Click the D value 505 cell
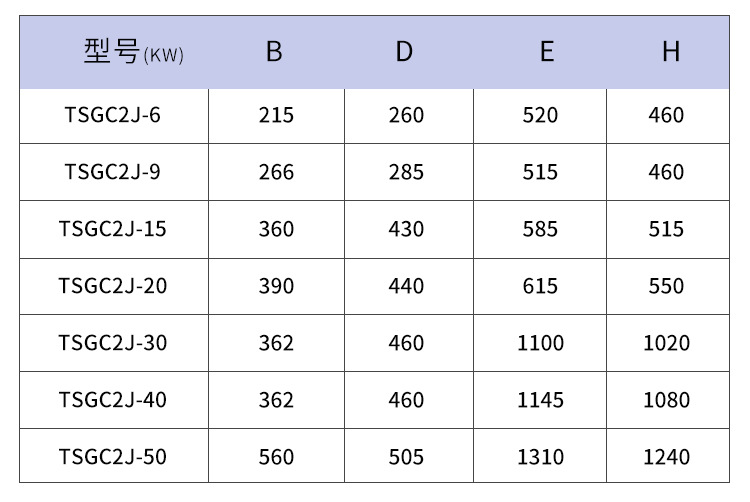Screen dimensions: 750x502 406,457
